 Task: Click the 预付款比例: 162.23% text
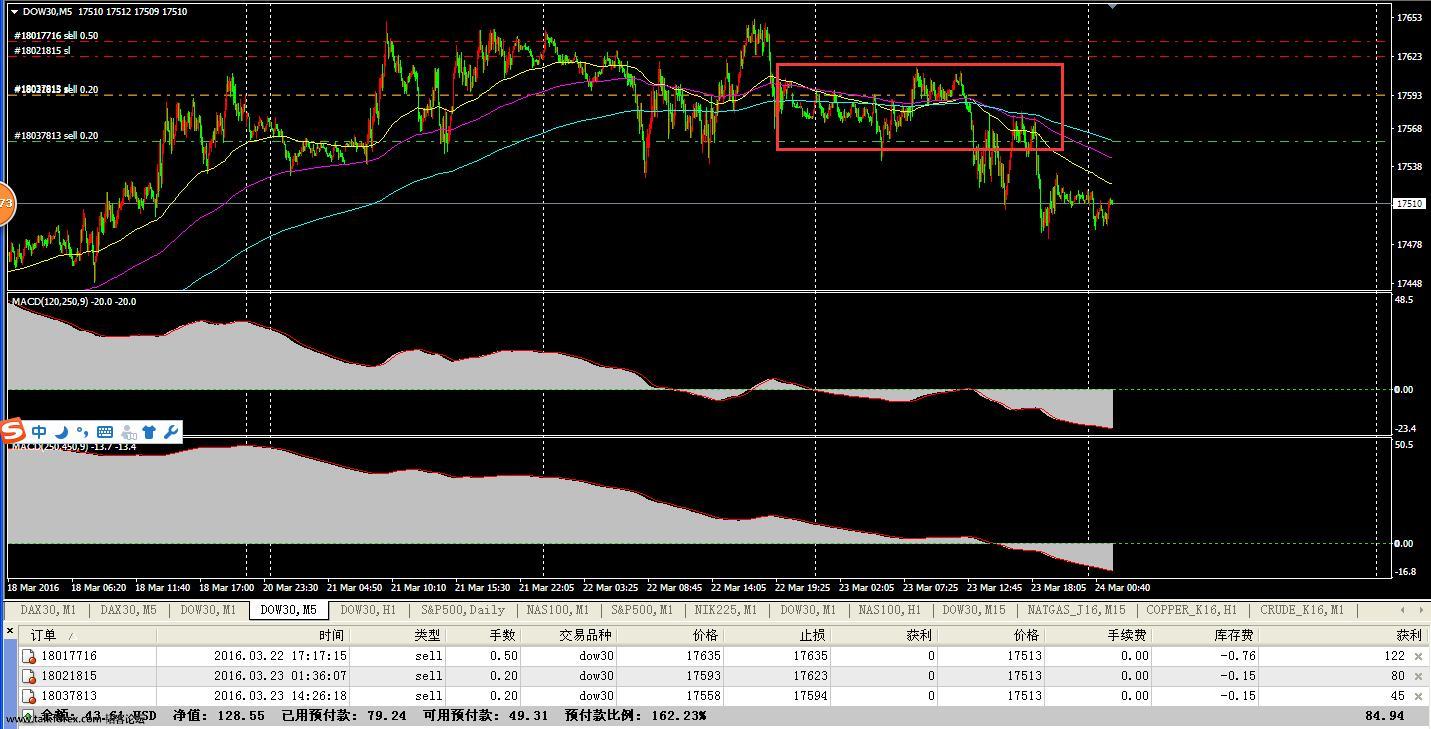pos(635,716)
